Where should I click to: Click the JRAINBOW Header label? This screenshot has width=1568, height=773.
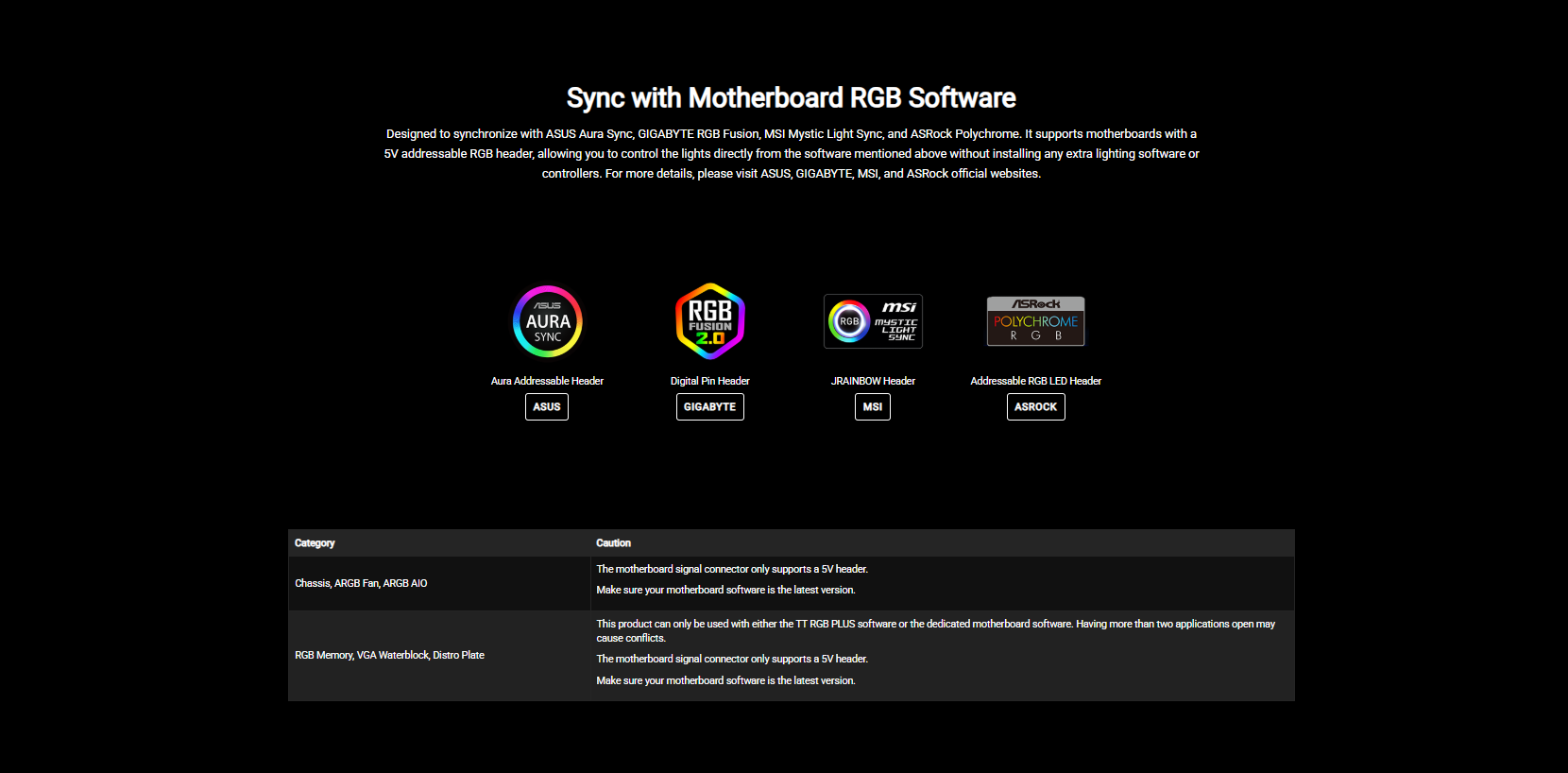click(873, 381)
